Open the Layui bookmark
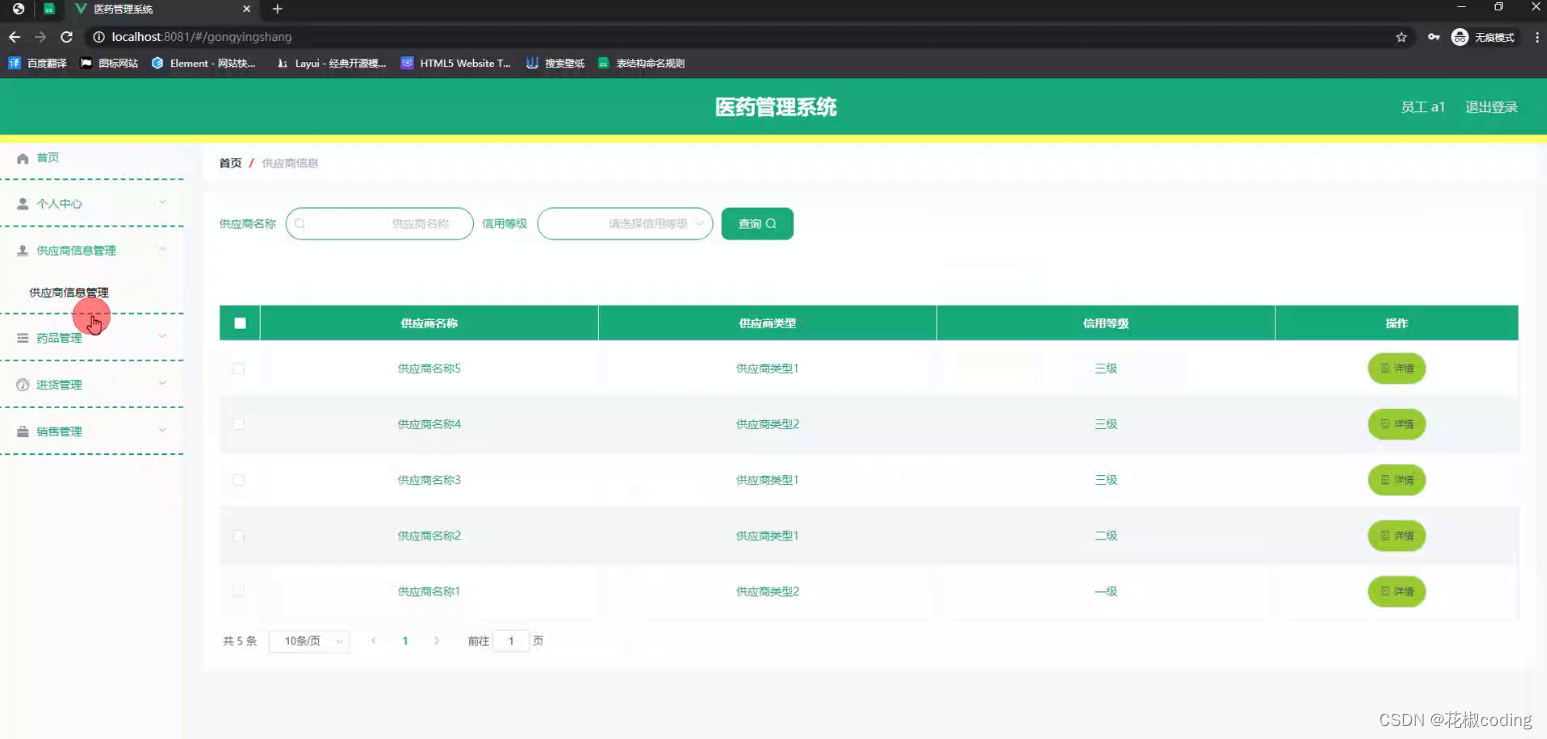The height and width of the screenshot is (739, 1547). click(x=331, y=63)
